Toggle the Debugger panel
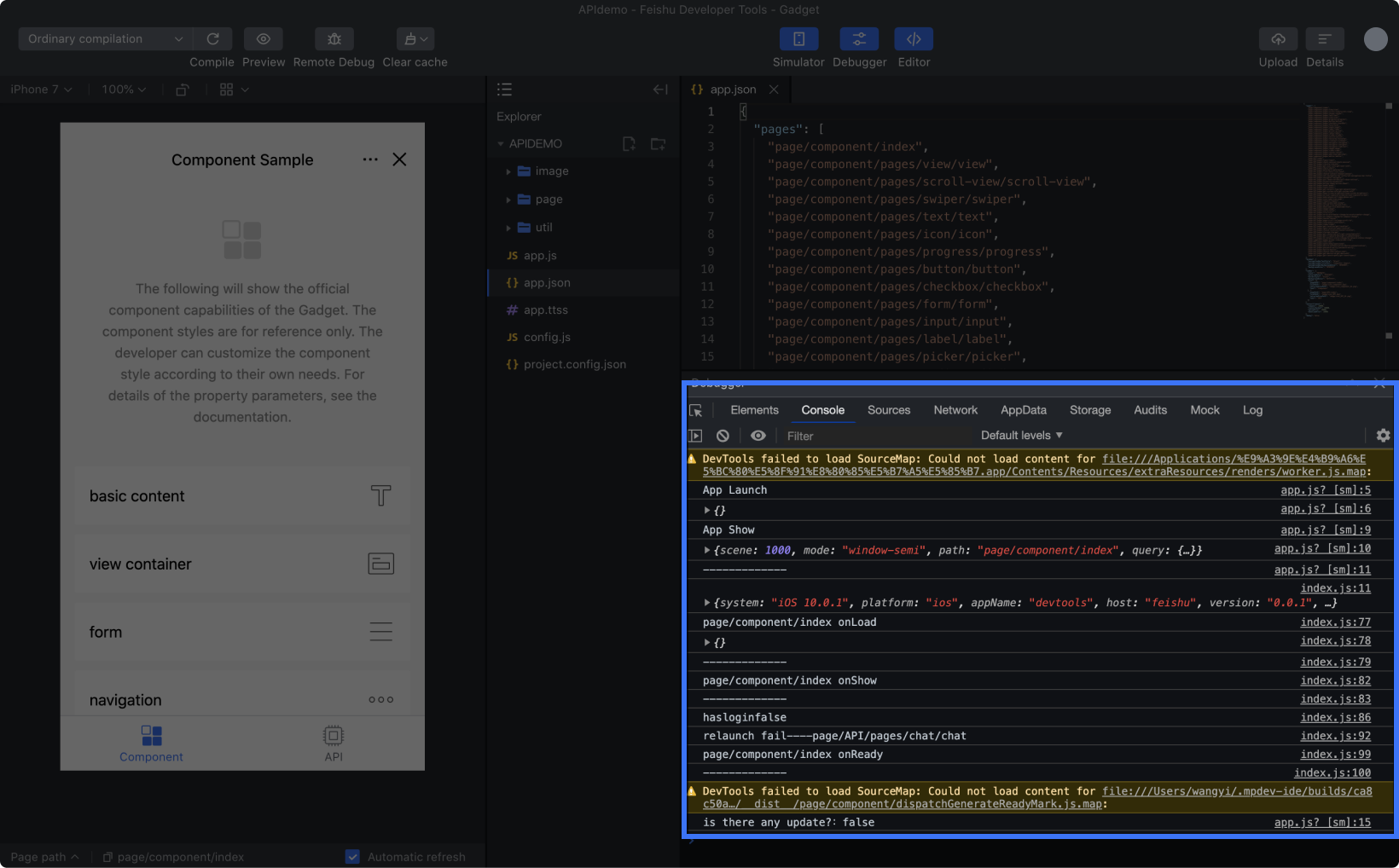The height and width of the screenshot is (868, 1399). [859, 38]
